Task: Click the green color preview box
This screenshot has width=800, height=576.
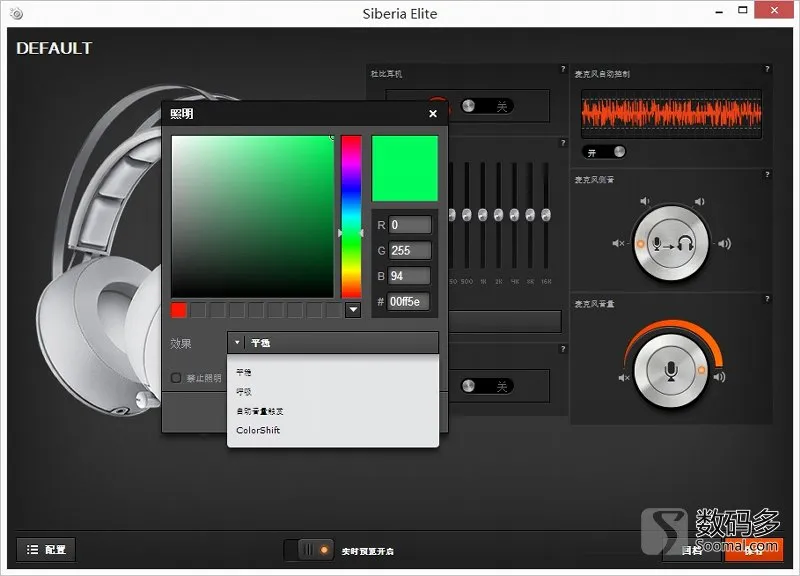Action: 405,168
